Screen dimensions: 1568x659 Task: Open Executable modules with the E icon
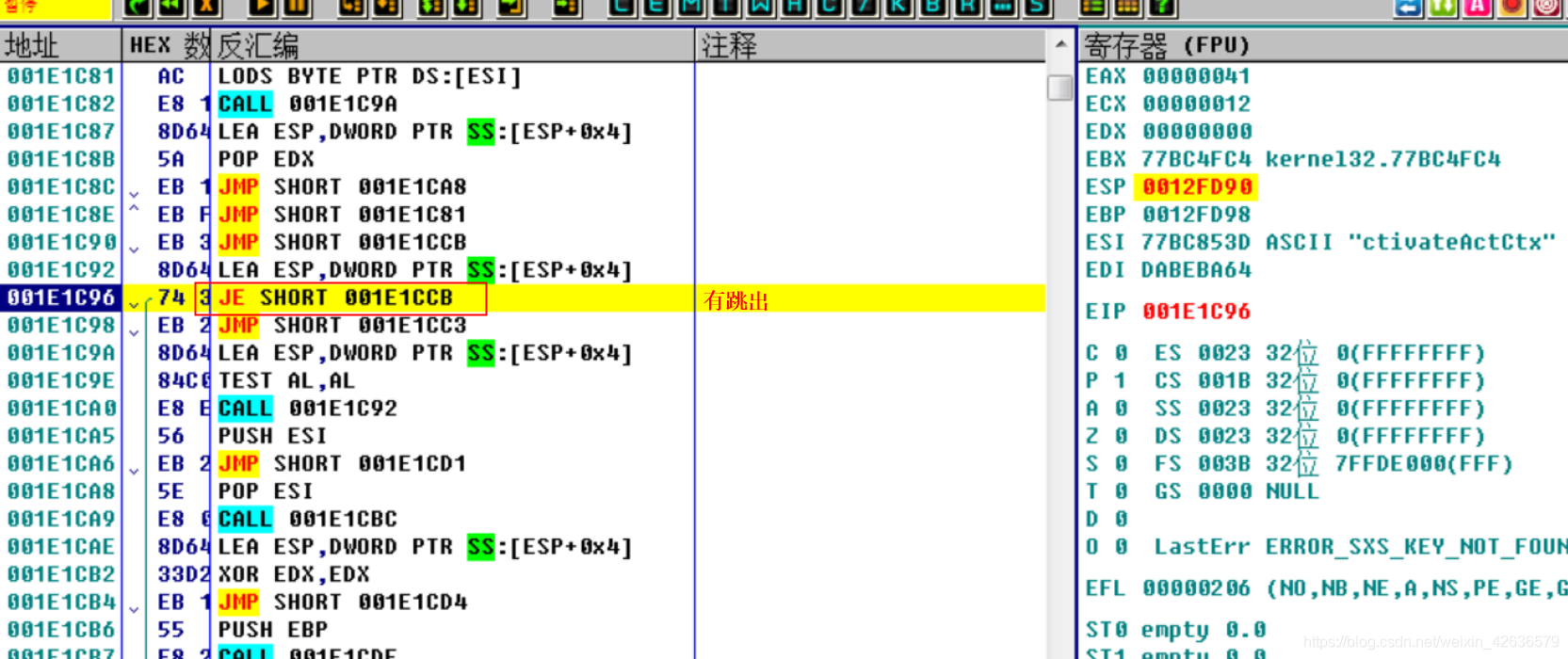point(656,8)
